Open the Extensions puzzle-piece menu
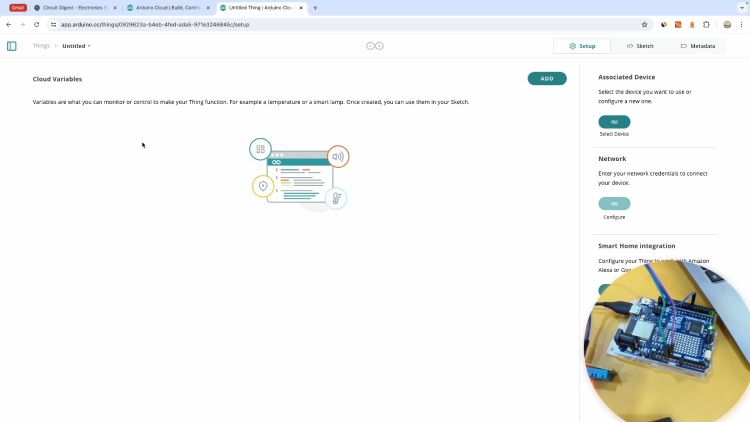 [x=706, y=24]
